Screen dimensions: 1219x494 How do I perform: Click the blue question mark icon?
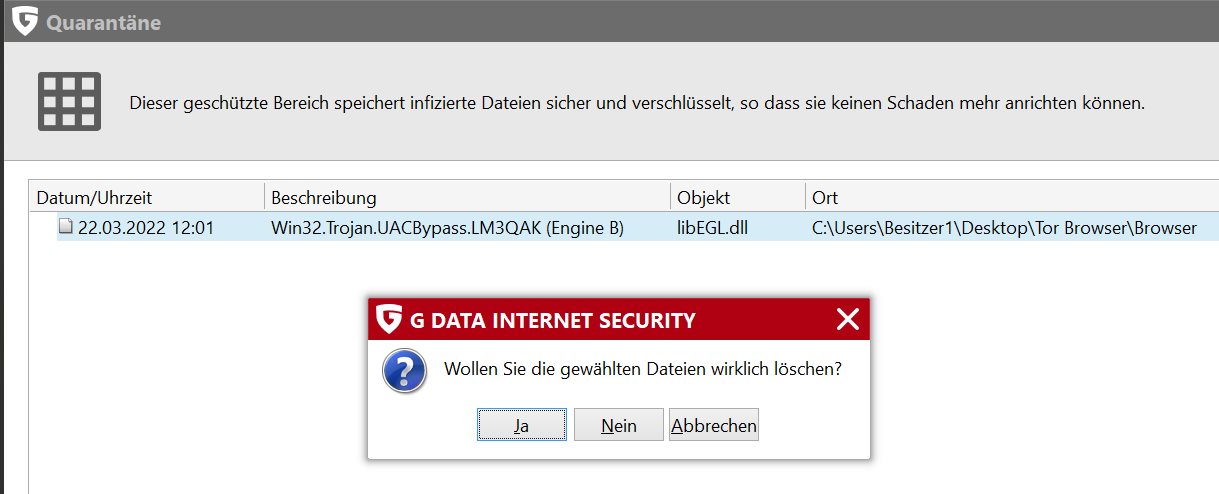(x=404, y=369)
